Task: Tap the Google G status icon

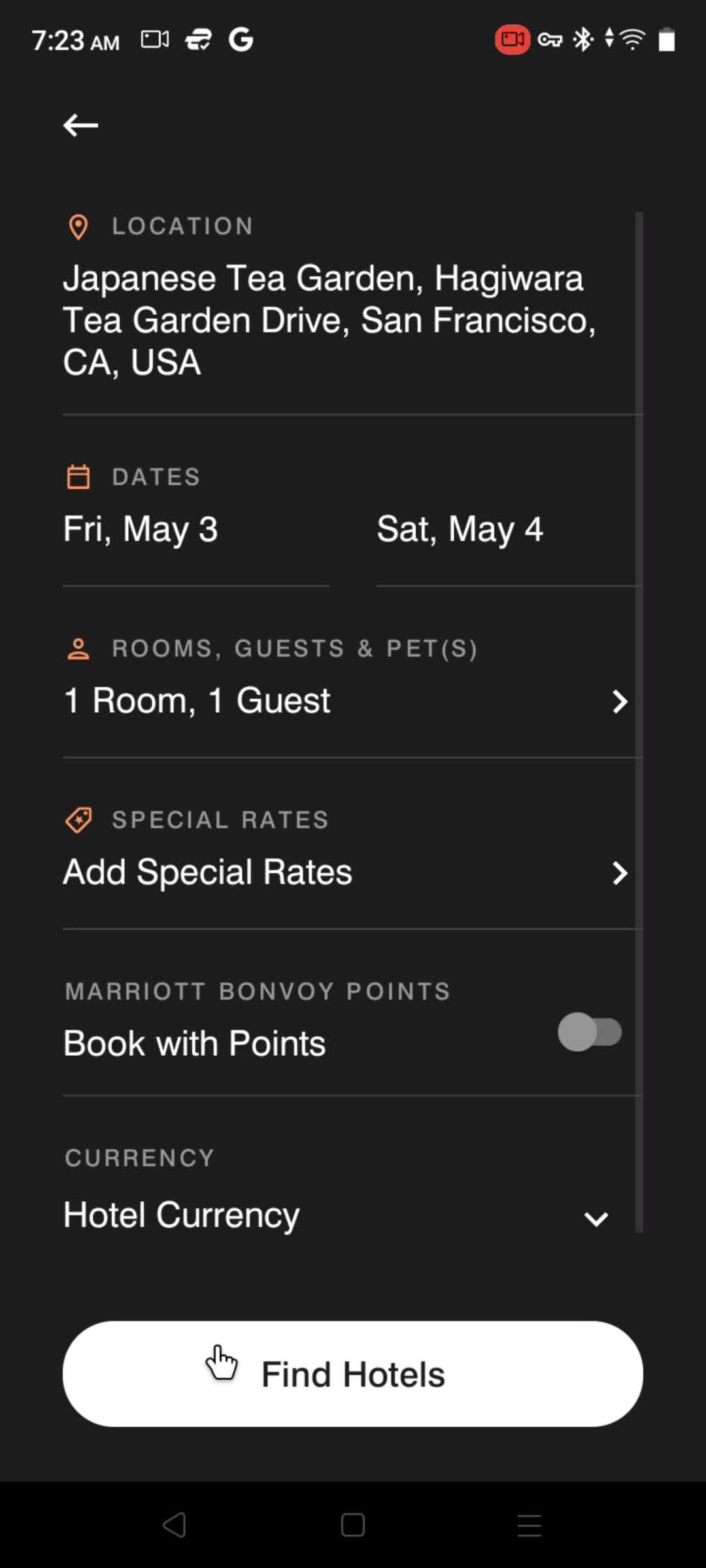Action: tap(241, 40)
